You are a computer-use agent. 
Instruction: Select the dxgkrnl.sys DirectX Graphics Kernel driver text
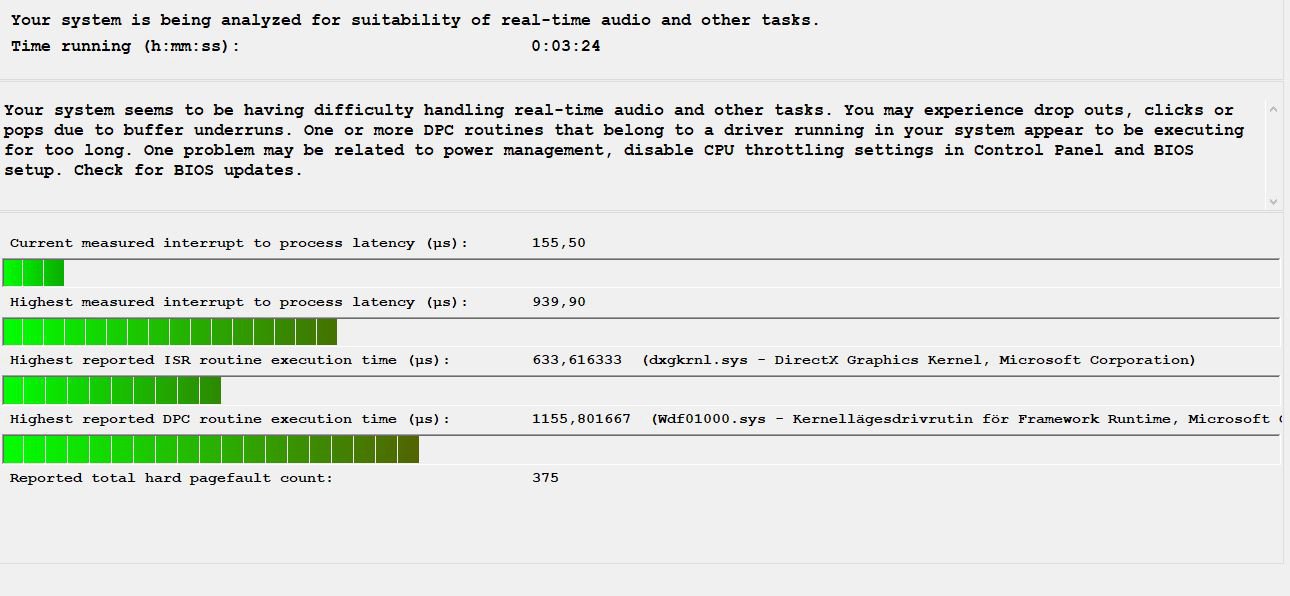point(918,360)
